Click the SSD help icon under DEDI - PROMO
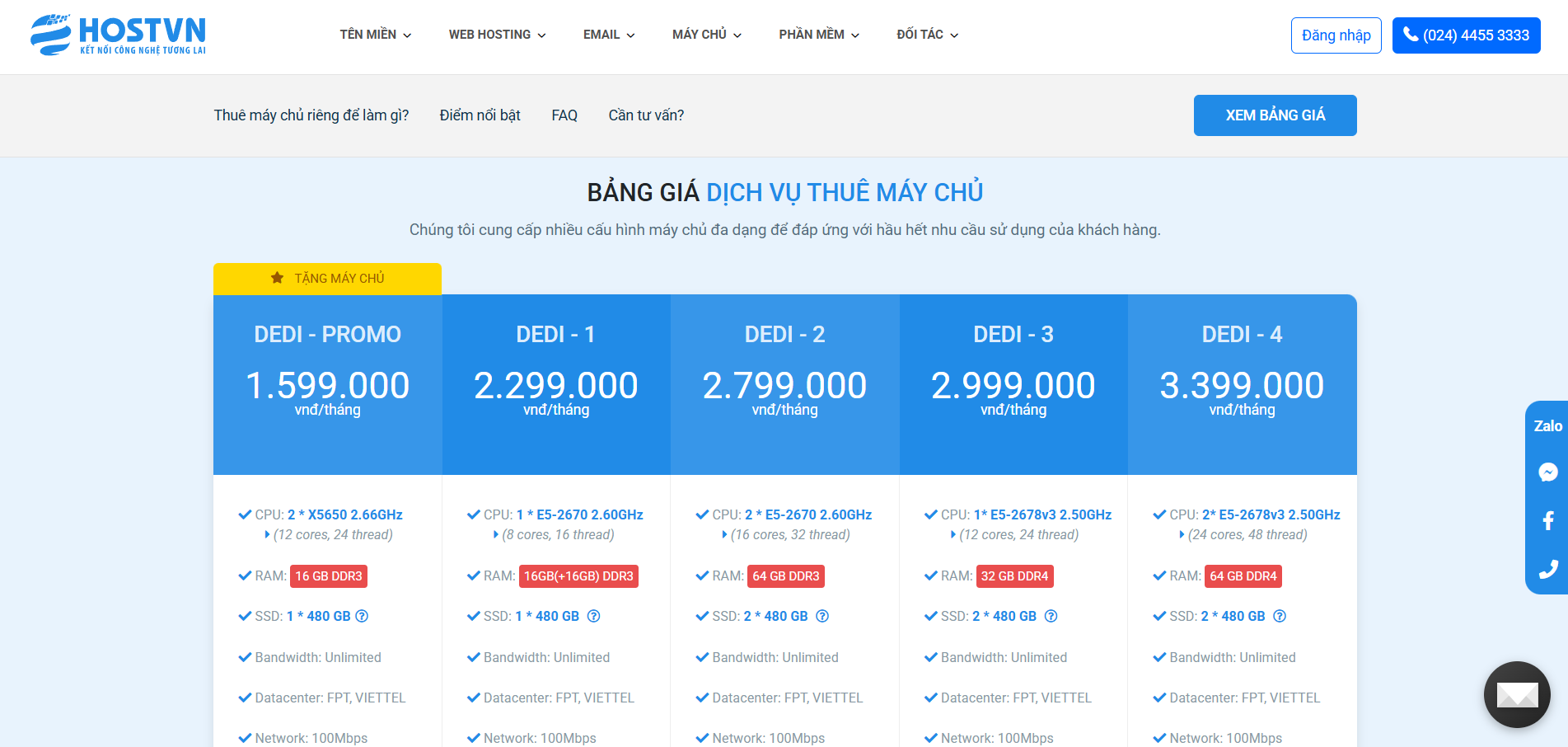The image size is (1568, 747). point(362,616)
